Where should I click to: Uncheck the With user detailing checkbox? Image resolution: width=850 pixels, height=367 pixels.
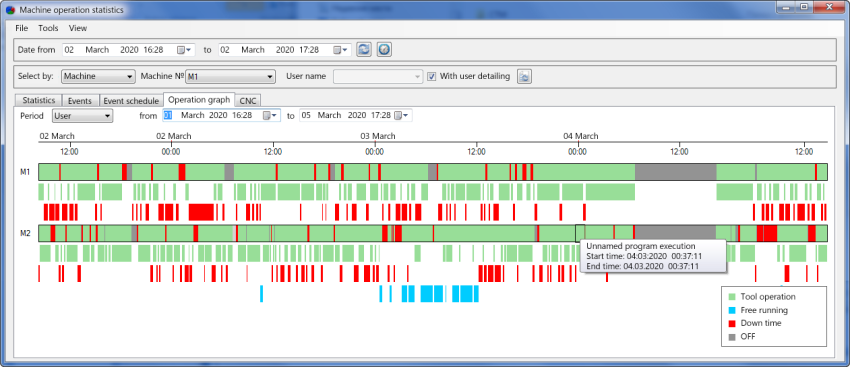[x=432, y=76]
